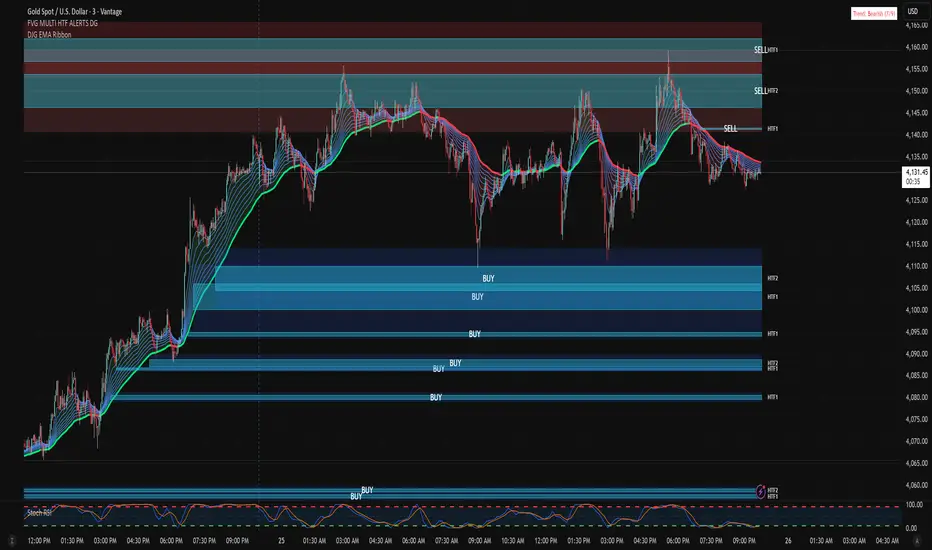932x550 pixels.
Task: Toggle the auto-scale 'A' button on price axis
Action: click(916, 540)
